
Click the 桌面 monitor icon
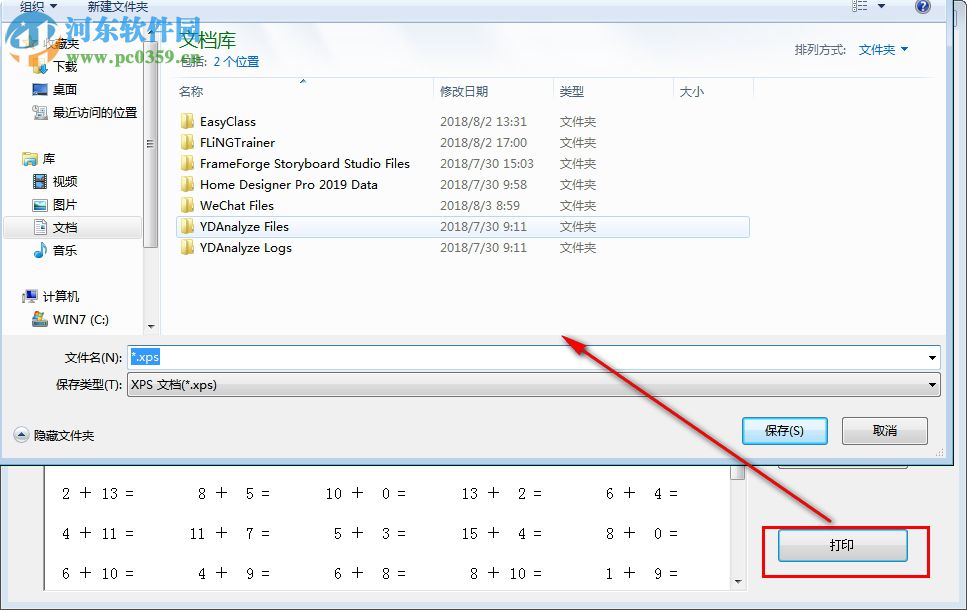coord(39,89)
